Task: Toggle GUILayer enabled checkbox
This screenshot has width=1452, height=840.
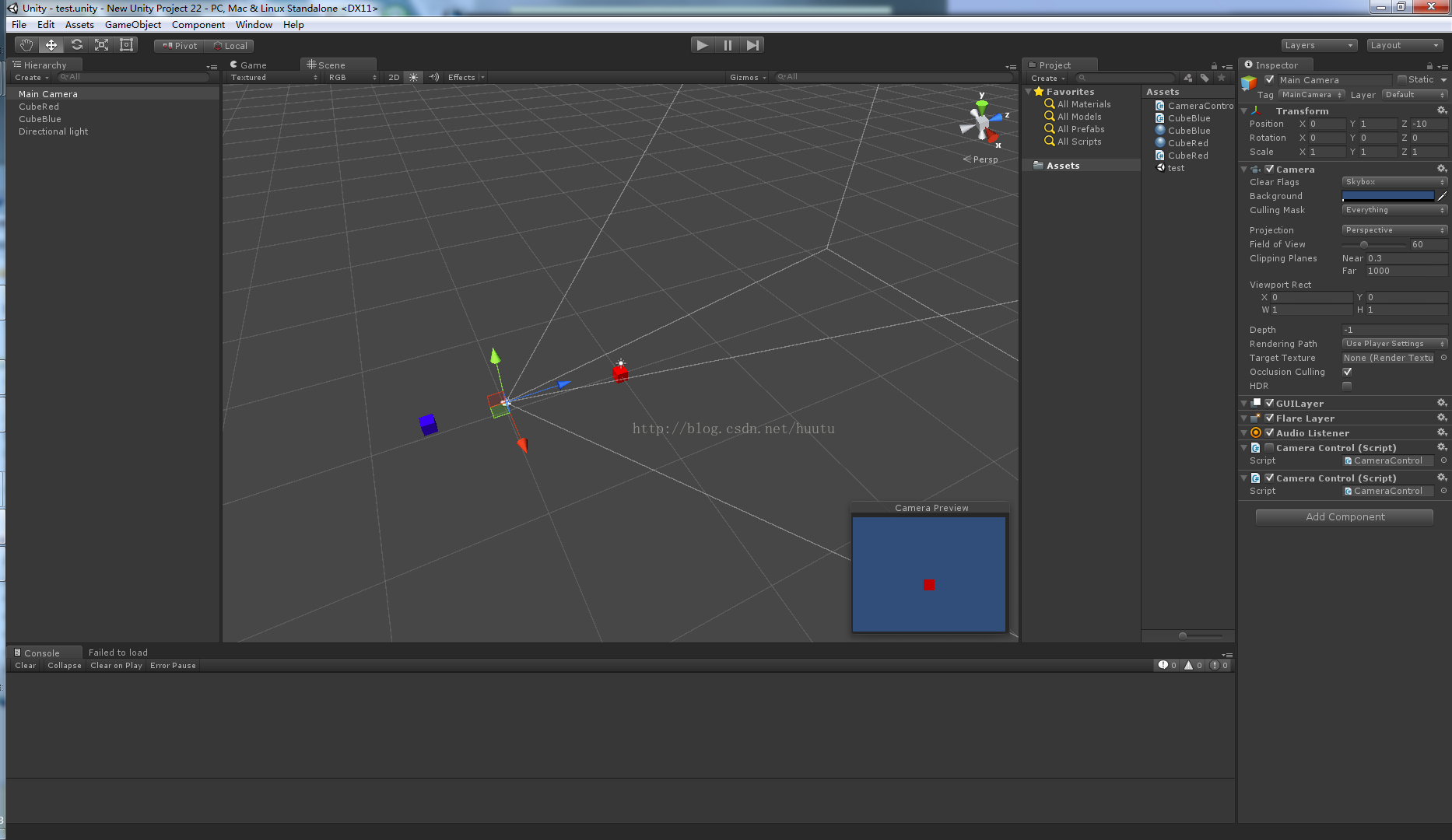Action: coord(1269,403)
